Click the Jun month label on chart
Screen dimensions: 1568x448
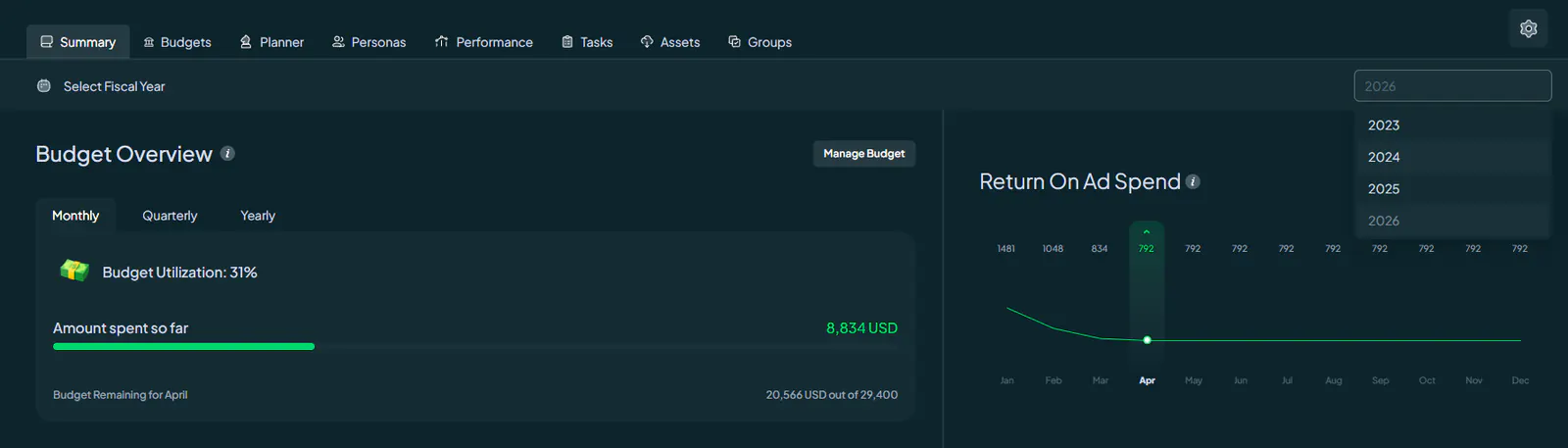[1241, 380]
